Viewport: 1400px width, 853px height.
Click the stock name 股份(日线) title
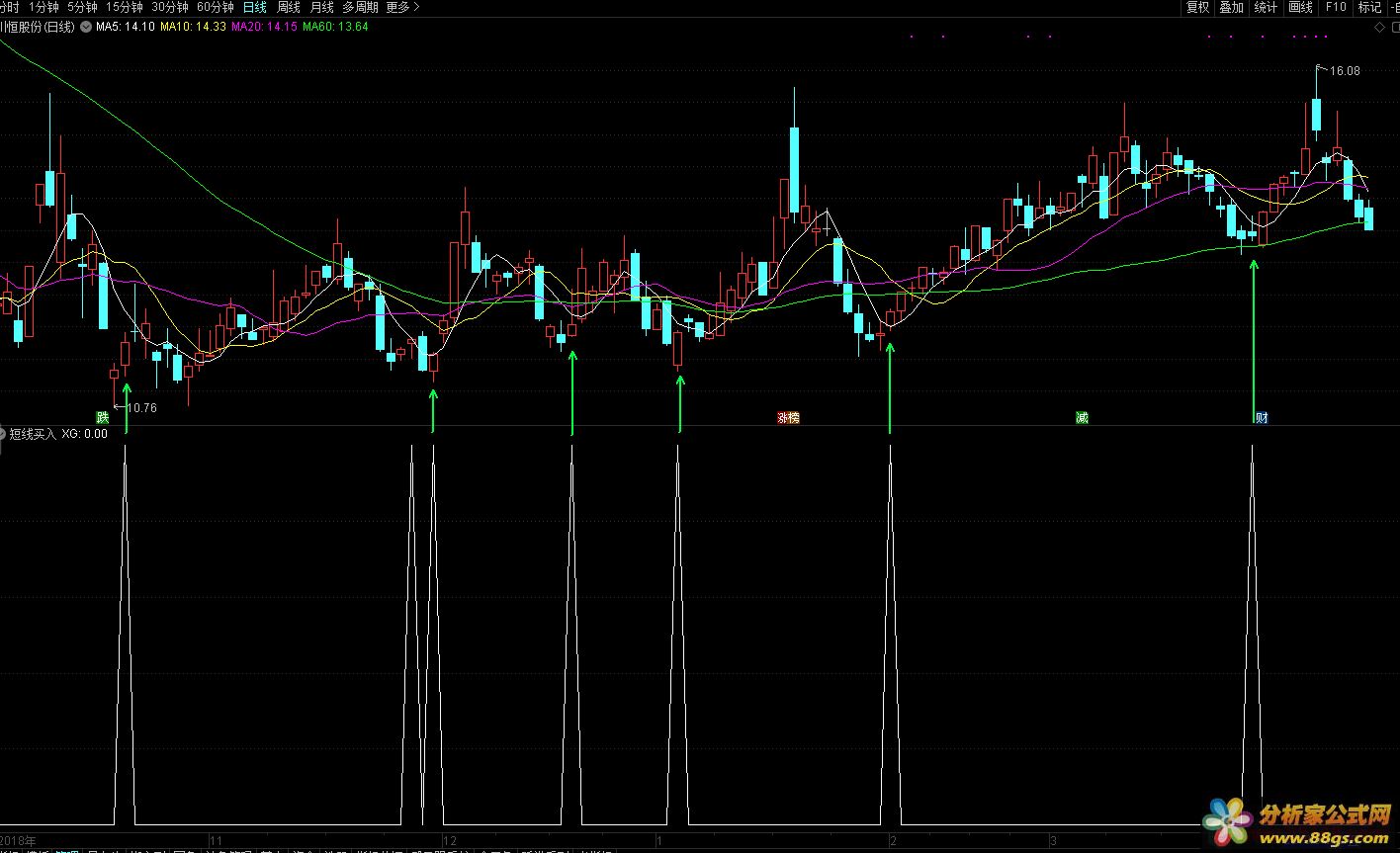(37, 27)
